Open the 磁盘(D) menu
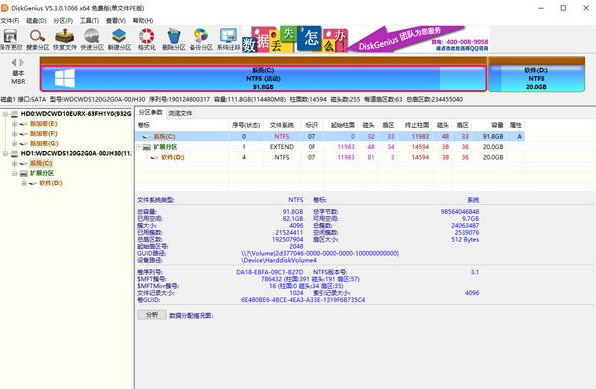596x389 pixels. [36, 21]
